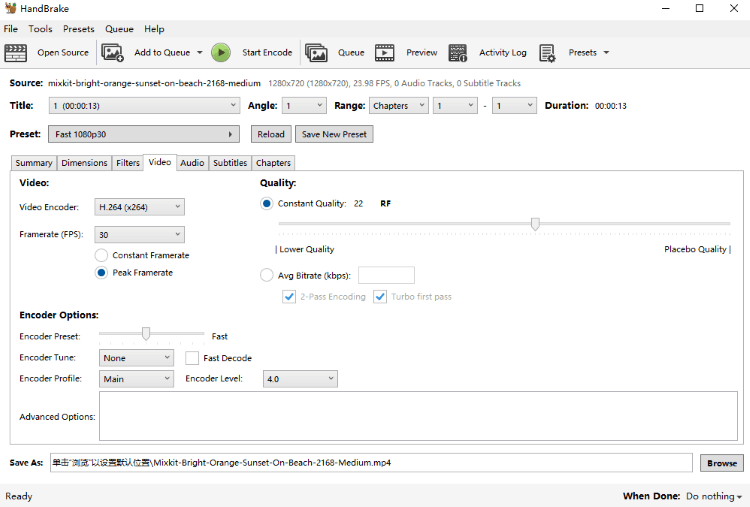This screenshot has width=750, height=507.
Task: Select Constant Framerate radio button
Action: tap(101, 255)
